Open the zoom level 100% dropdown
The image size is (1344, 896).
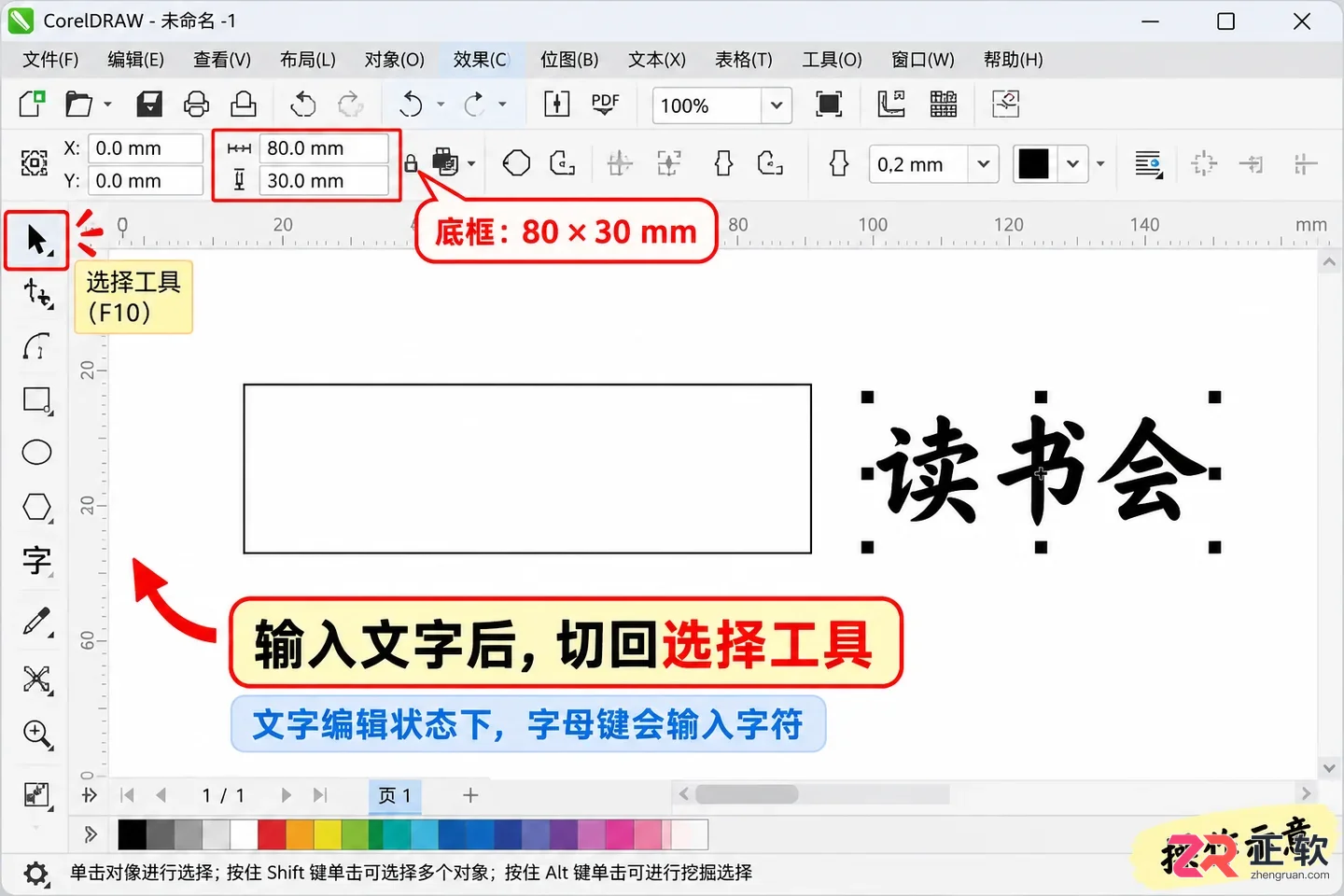pyautogui.click(x=776, y=105)
